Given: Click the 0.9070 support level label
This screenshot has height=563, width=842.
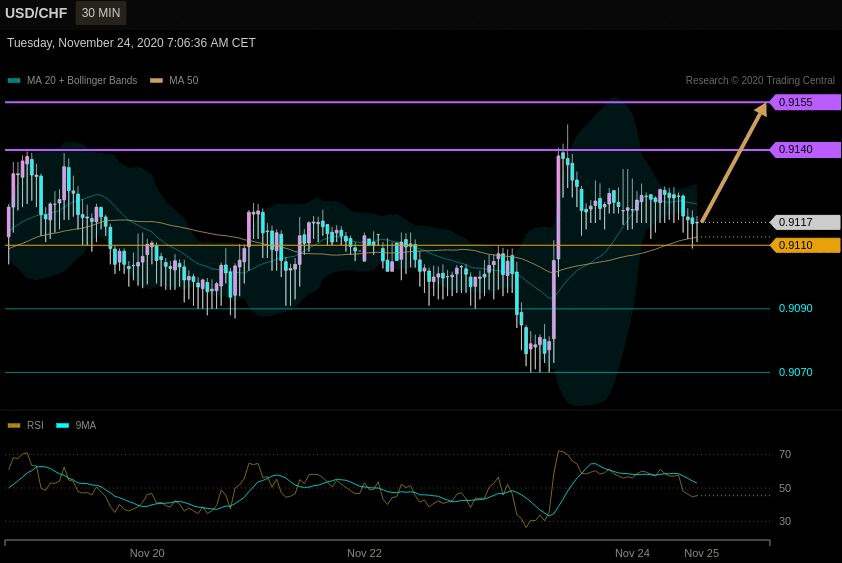Looking at the screenshot, I should [795, 372].
